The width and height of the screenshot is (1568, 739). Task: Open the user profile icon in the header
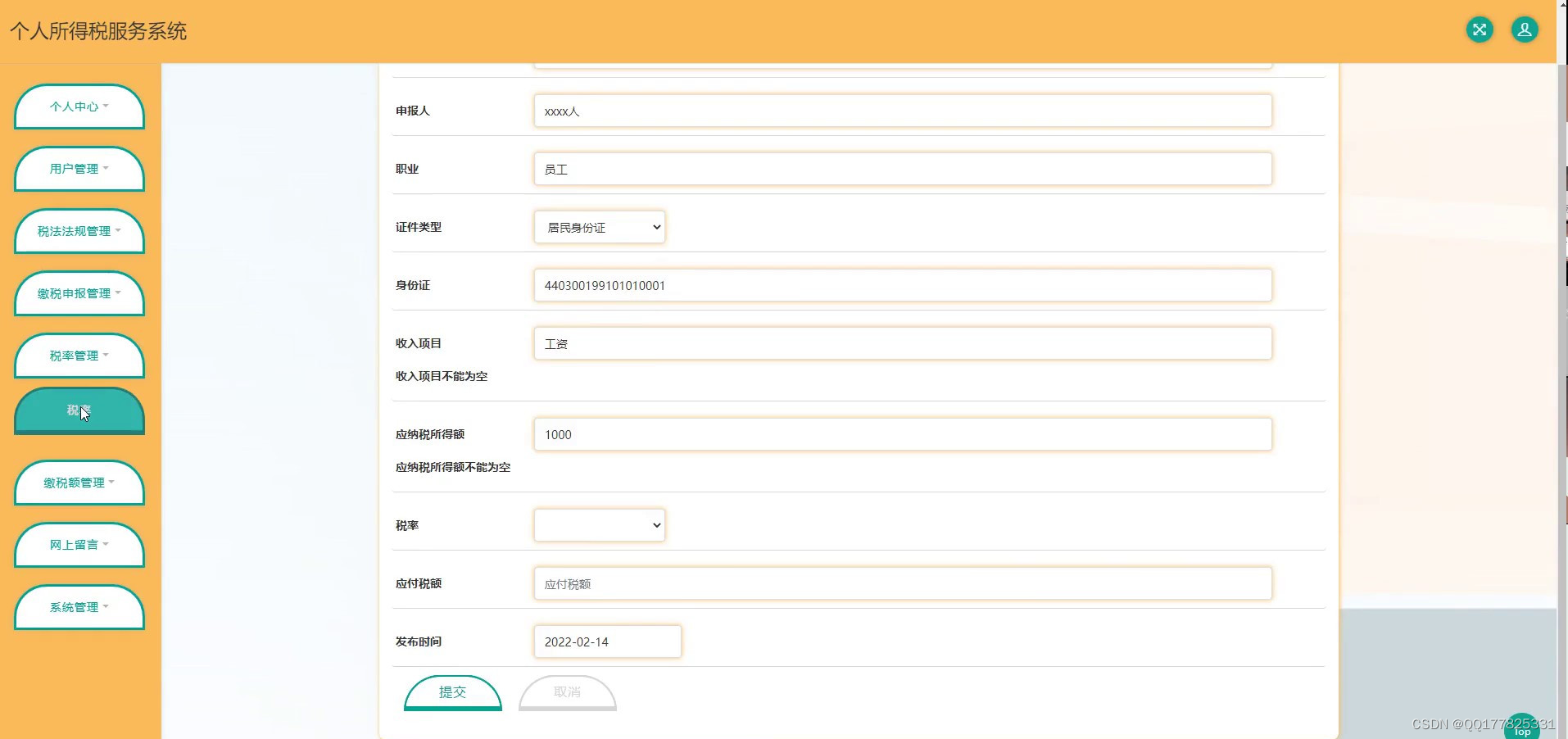click(x=1525, y=30)
